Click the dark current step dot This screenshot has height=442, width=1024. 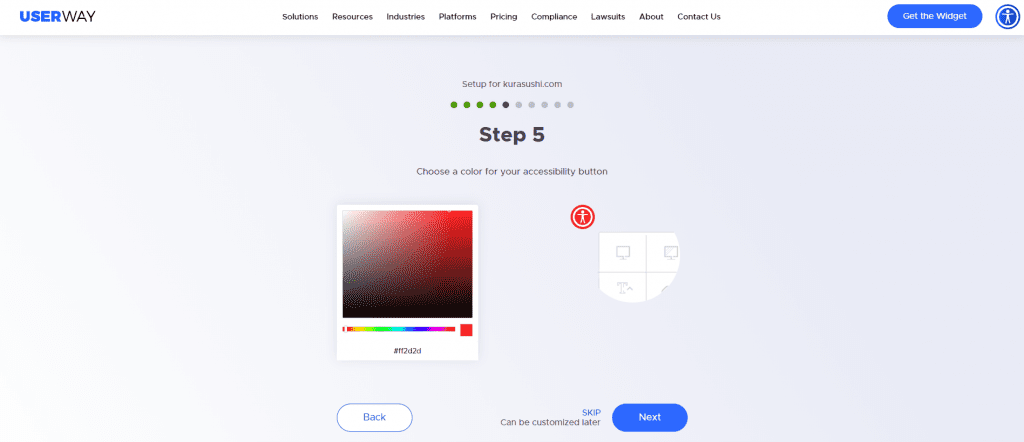pos(505,104)
